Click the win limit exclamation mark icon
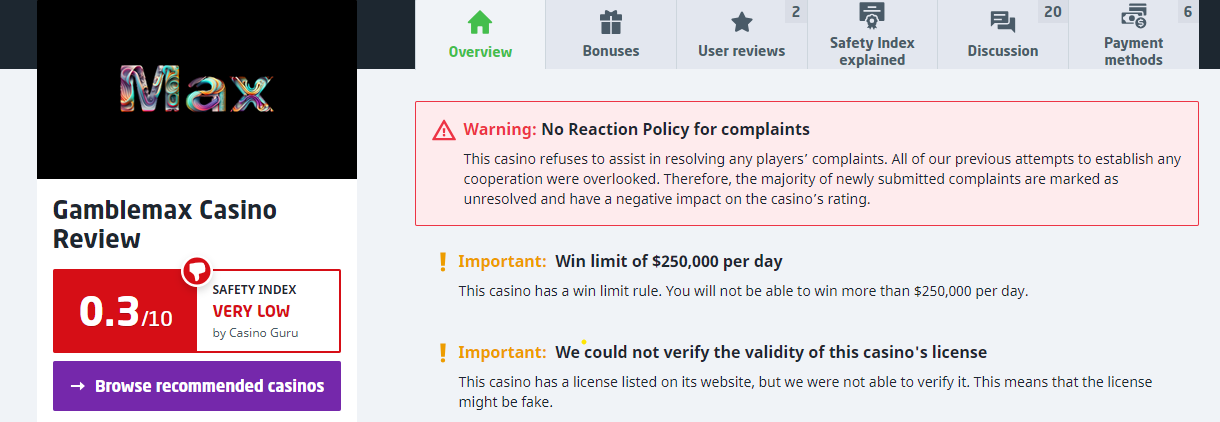The width and height of the screenshot is (1220, 422). point(443,262)
